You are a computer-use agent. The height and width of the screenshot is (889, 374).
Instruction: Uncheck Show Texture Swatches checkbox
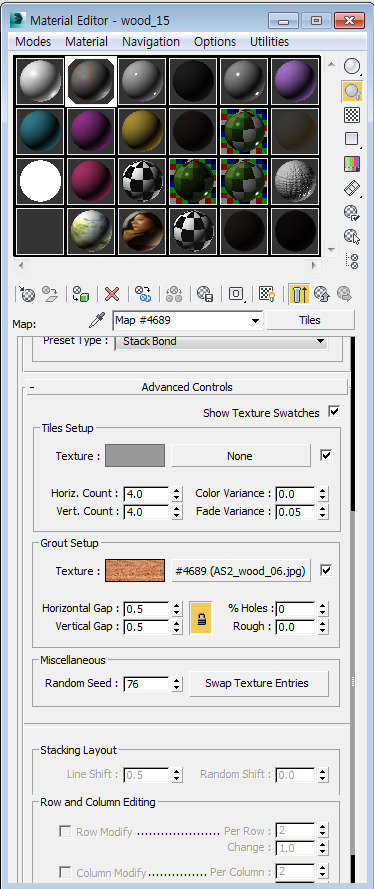[334, 412]
